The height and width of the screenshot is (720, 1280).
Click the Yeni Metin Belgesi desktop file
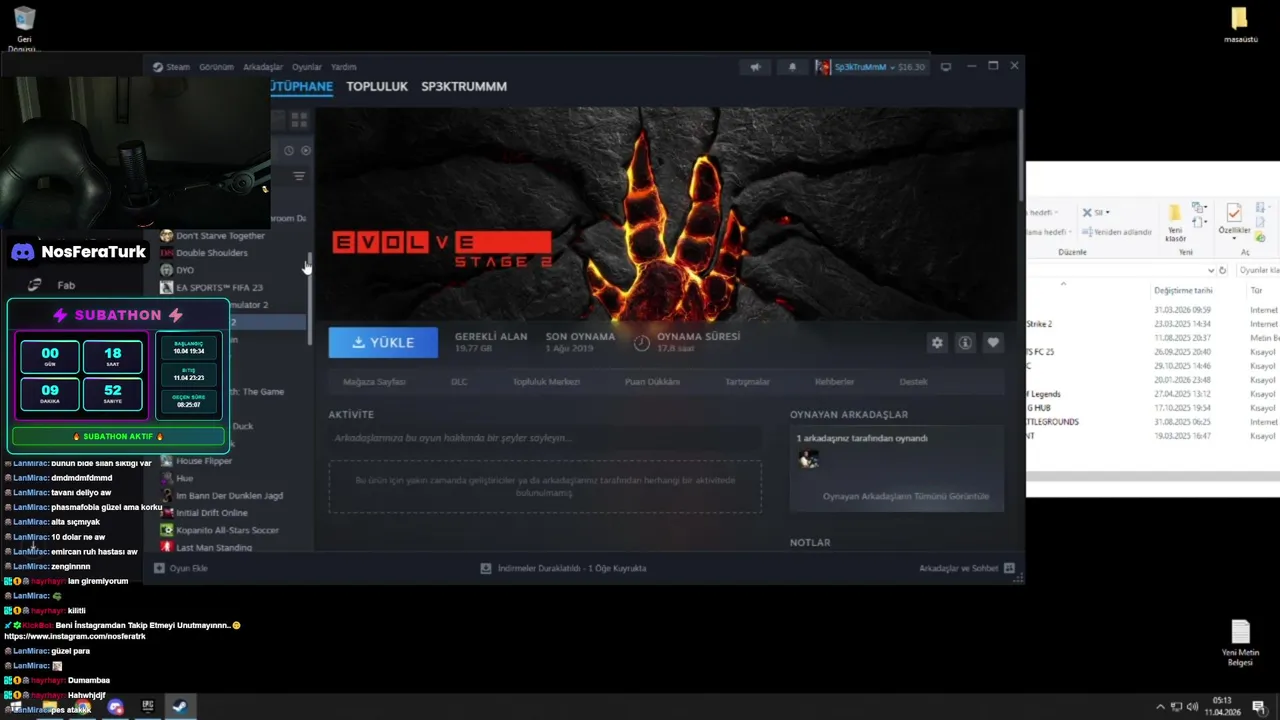(x=1240, y=643)
